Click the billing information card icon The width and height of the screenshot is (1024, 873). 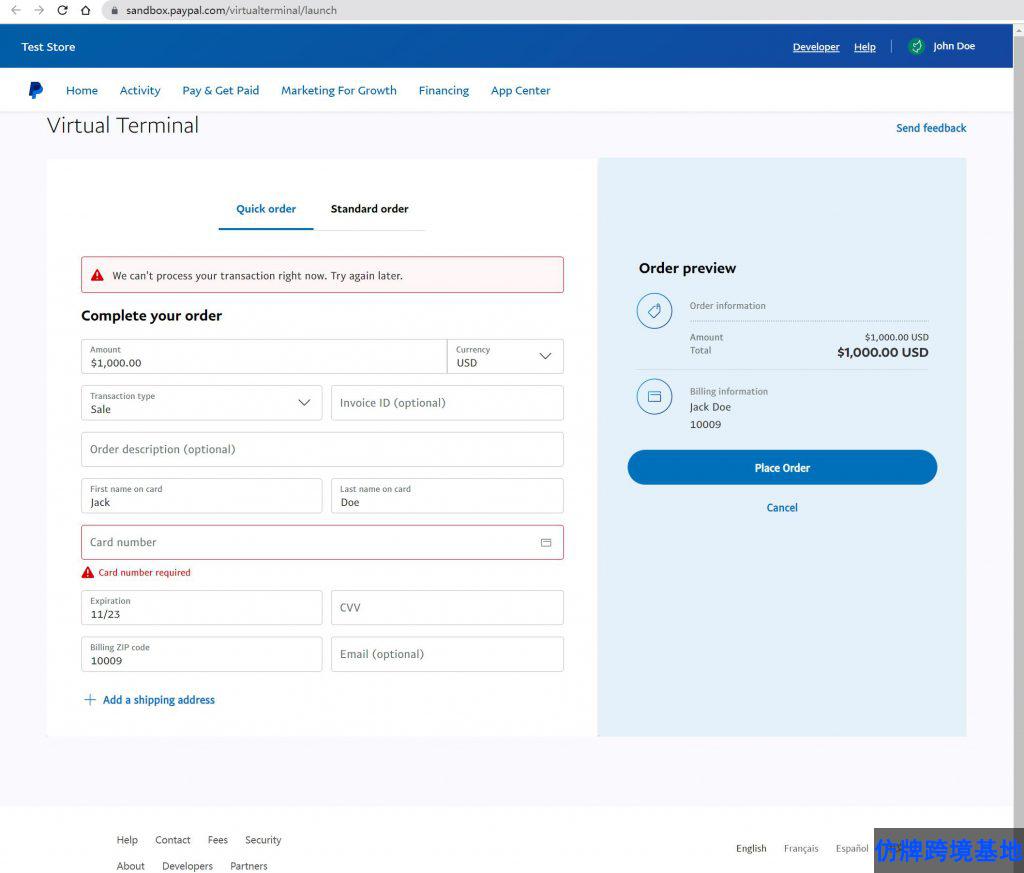[654, 397]
